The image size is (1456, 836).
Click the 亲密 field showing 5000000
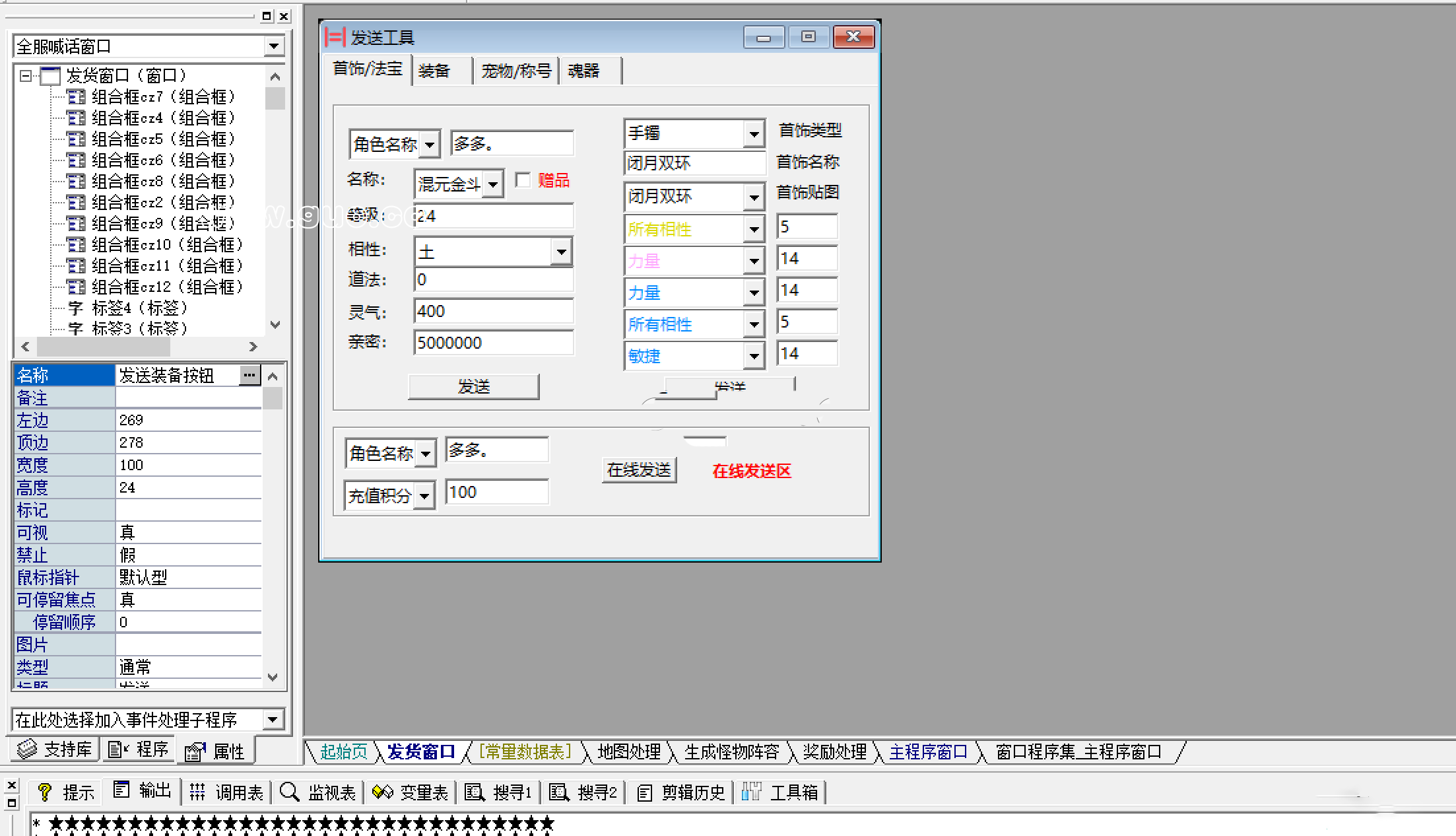[494, 343]
